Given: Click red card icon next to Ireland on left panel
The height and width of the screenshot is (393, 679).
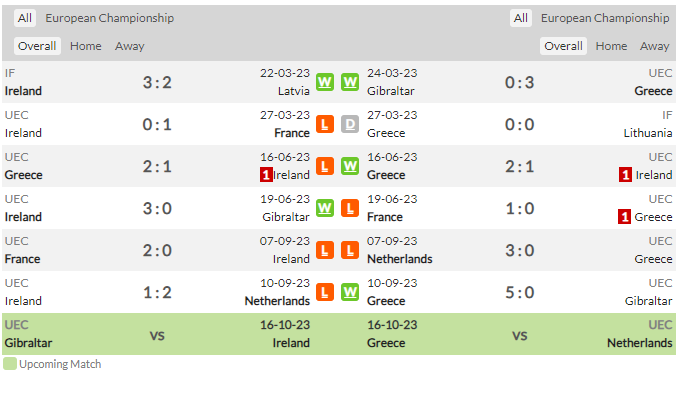Looking at the screenshot, I should [x=266, y=175].
